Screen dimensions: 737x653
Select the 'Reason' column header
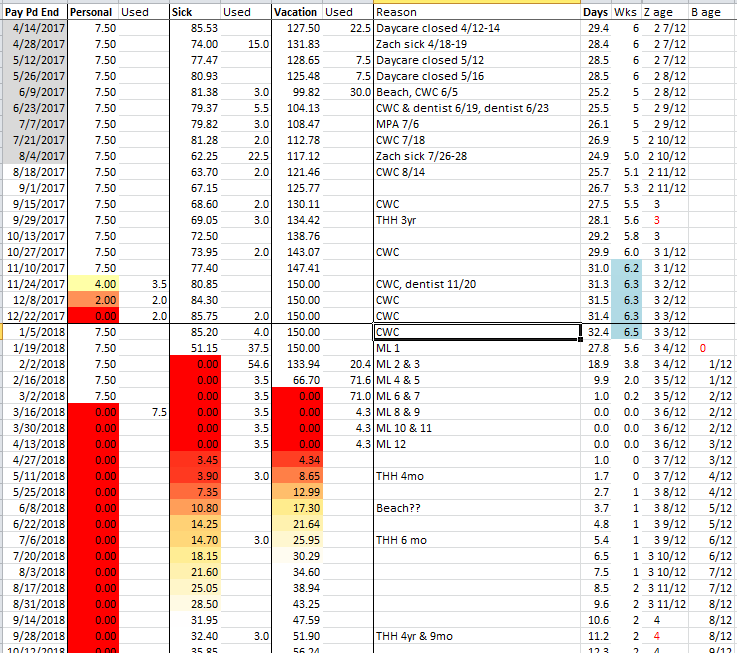(x=477, y=12)
